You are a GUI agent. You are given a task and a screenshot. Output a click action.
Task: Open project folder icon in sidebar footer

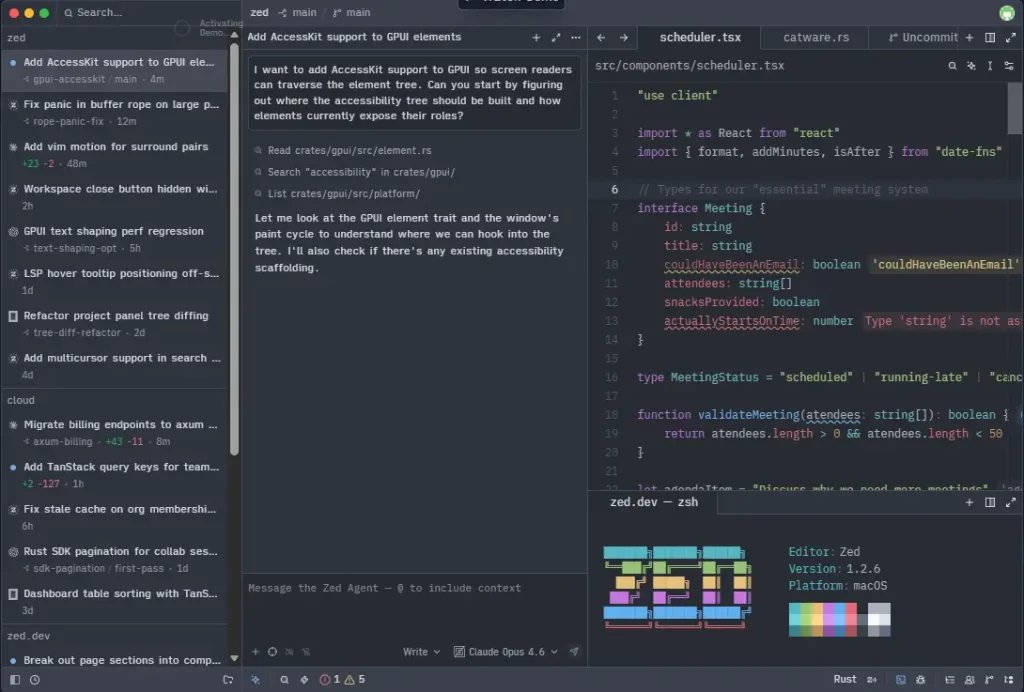[228, 680]
